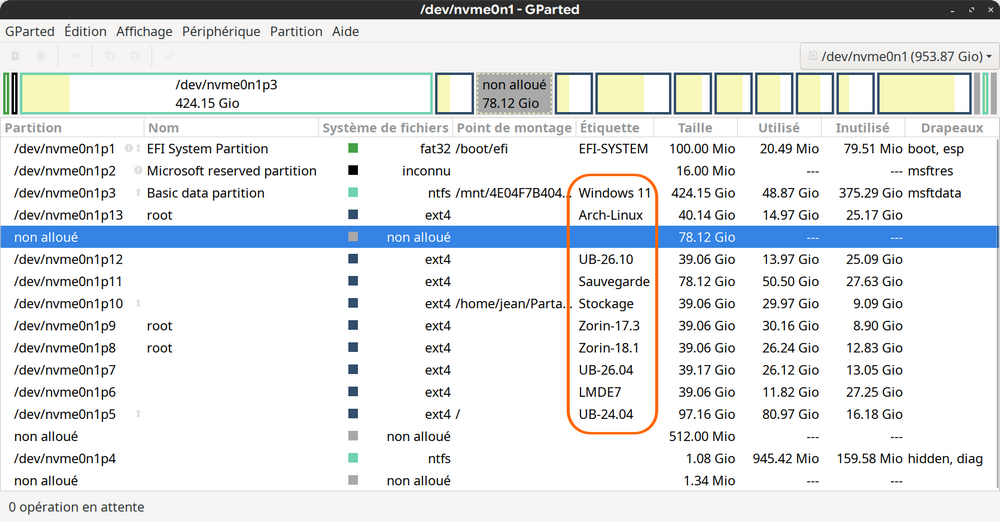Click the status icon in the nvme0n1p2 row
1000x522 pixels.
138,170
